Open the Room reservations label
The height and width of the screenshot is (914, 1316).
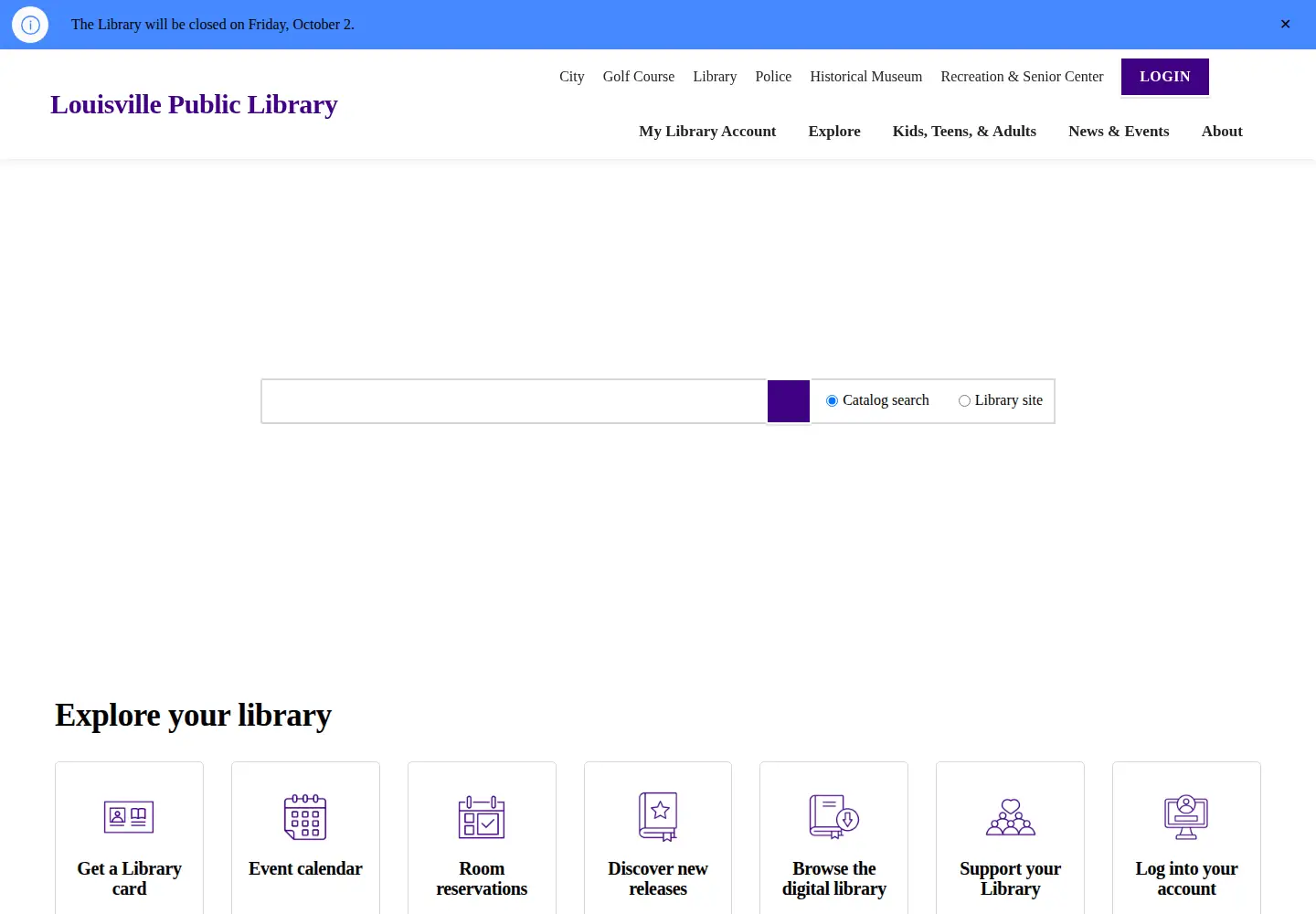[482, 878]
